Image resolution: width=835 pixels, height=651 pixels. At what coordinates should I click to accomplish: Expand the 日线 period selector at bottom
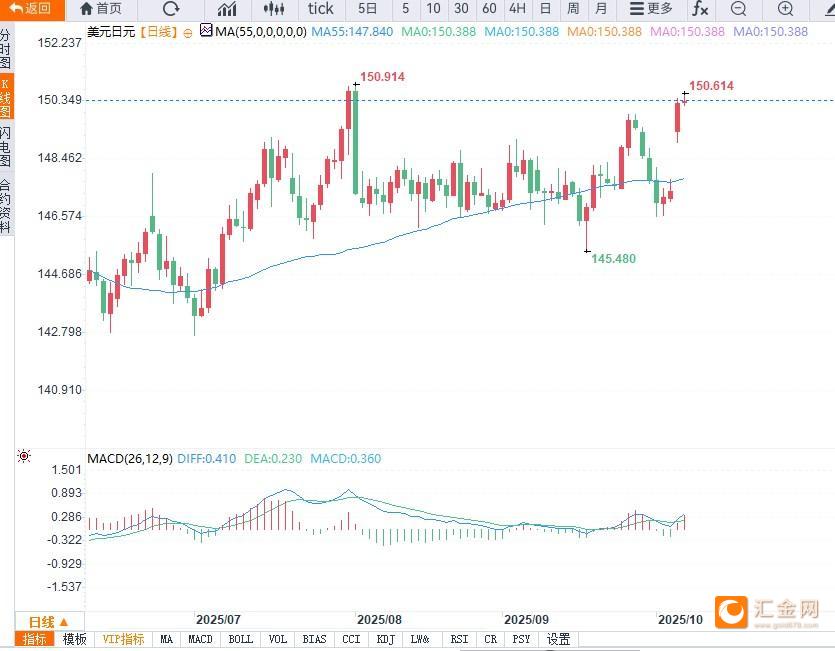click(x=48, y=621)
